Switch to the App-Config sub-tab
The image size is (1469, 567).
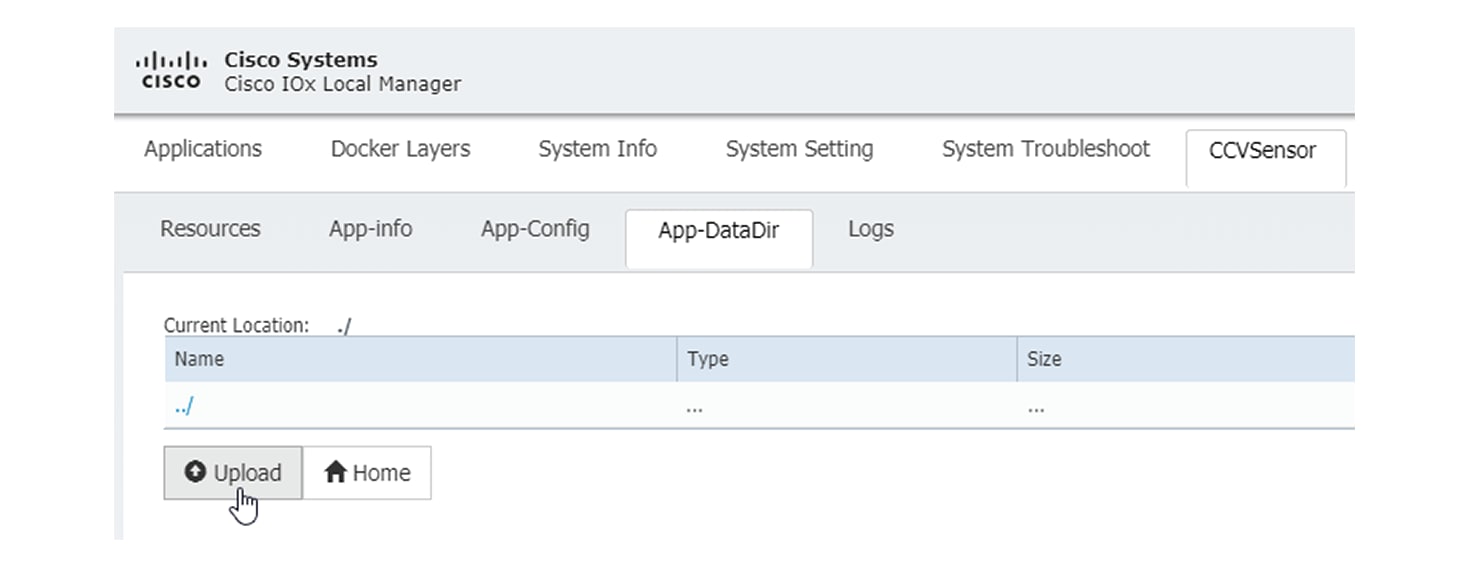tap(535, 229)
